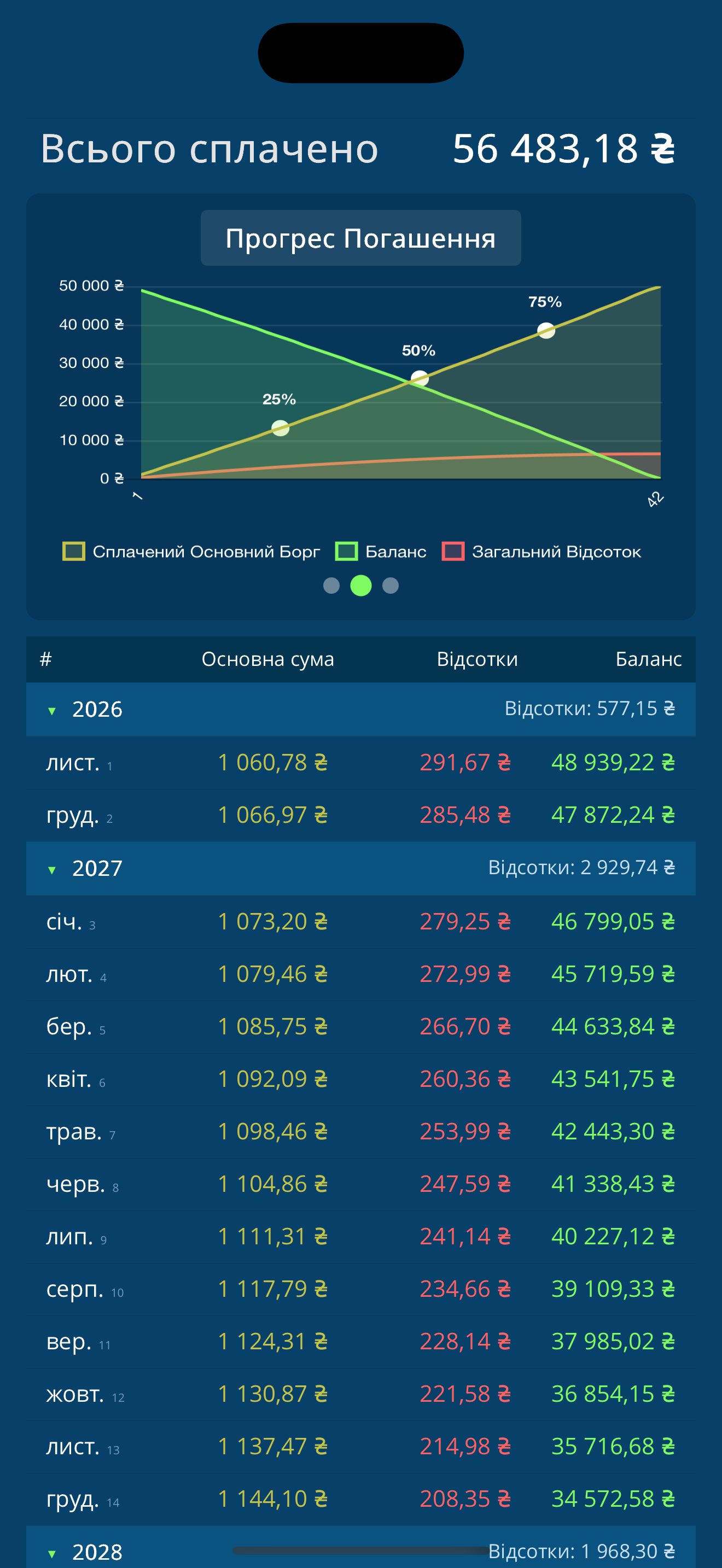Open payment row квіт. 6
Image resolution: width=722 pixels, height=1568 pixels.
[x=361, y=1079]
